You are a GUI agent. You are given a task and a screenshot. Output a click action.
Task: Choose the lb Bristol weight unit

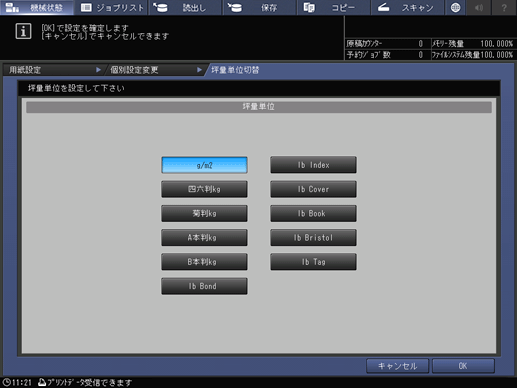point(313,238)
